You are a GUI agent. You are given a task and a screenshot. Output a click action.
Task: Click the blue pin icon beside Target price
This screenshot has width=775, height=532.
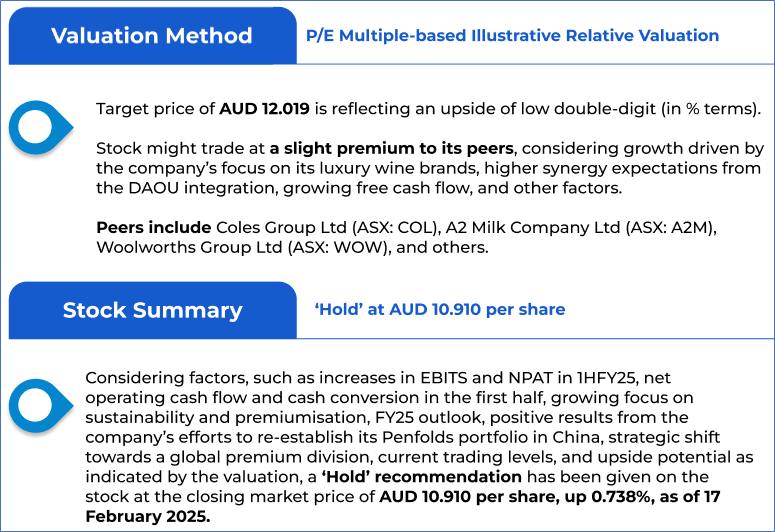pyautogui.click(x=39, y=126)
